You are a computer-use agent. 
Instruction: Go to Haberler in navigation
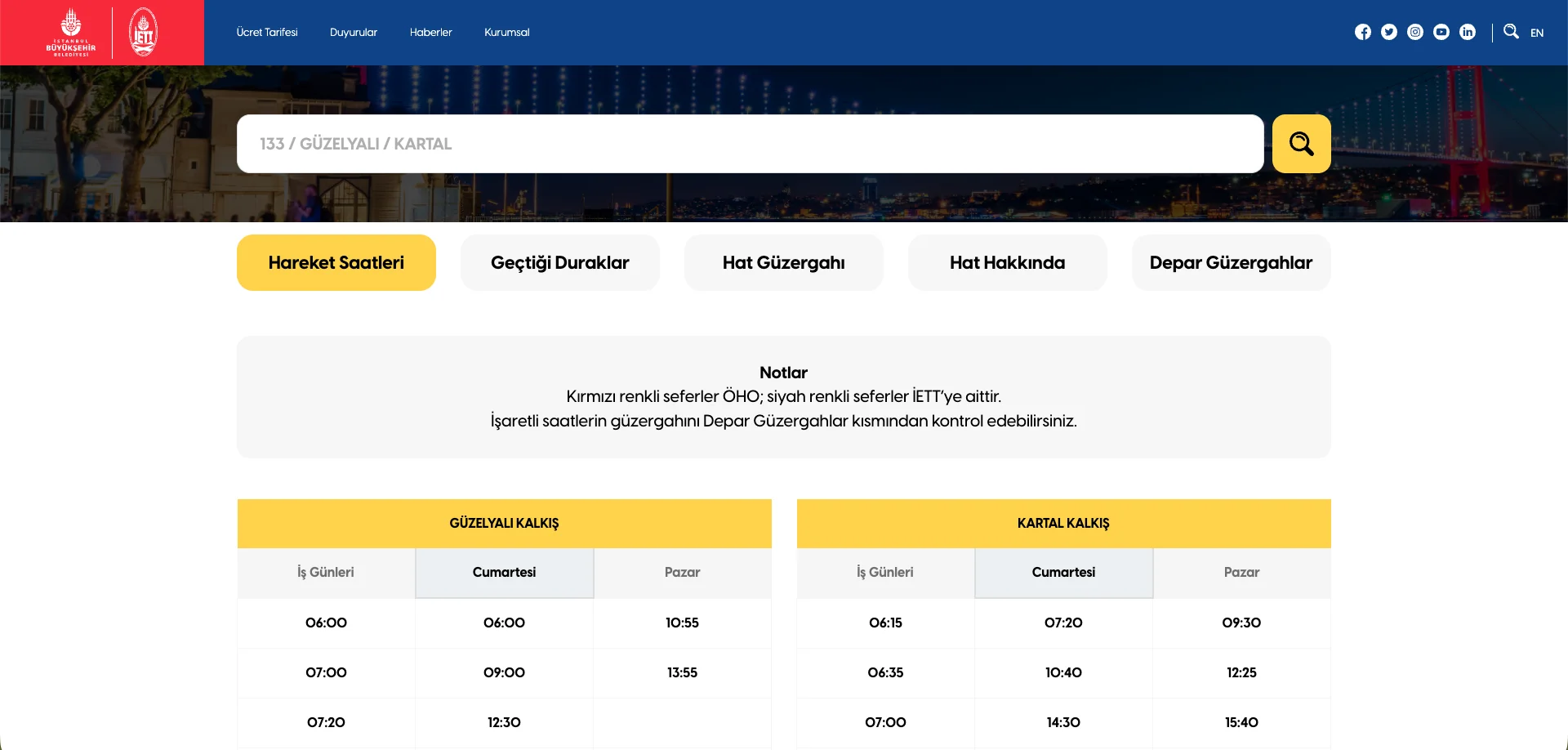(430, 33)
